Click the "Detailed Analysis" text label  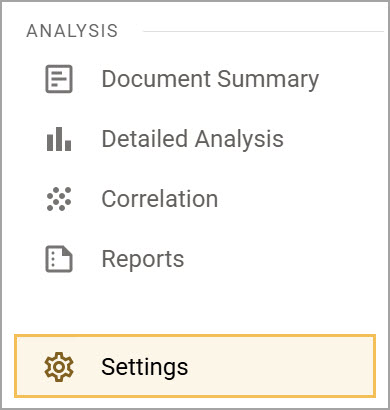[193, 139]
